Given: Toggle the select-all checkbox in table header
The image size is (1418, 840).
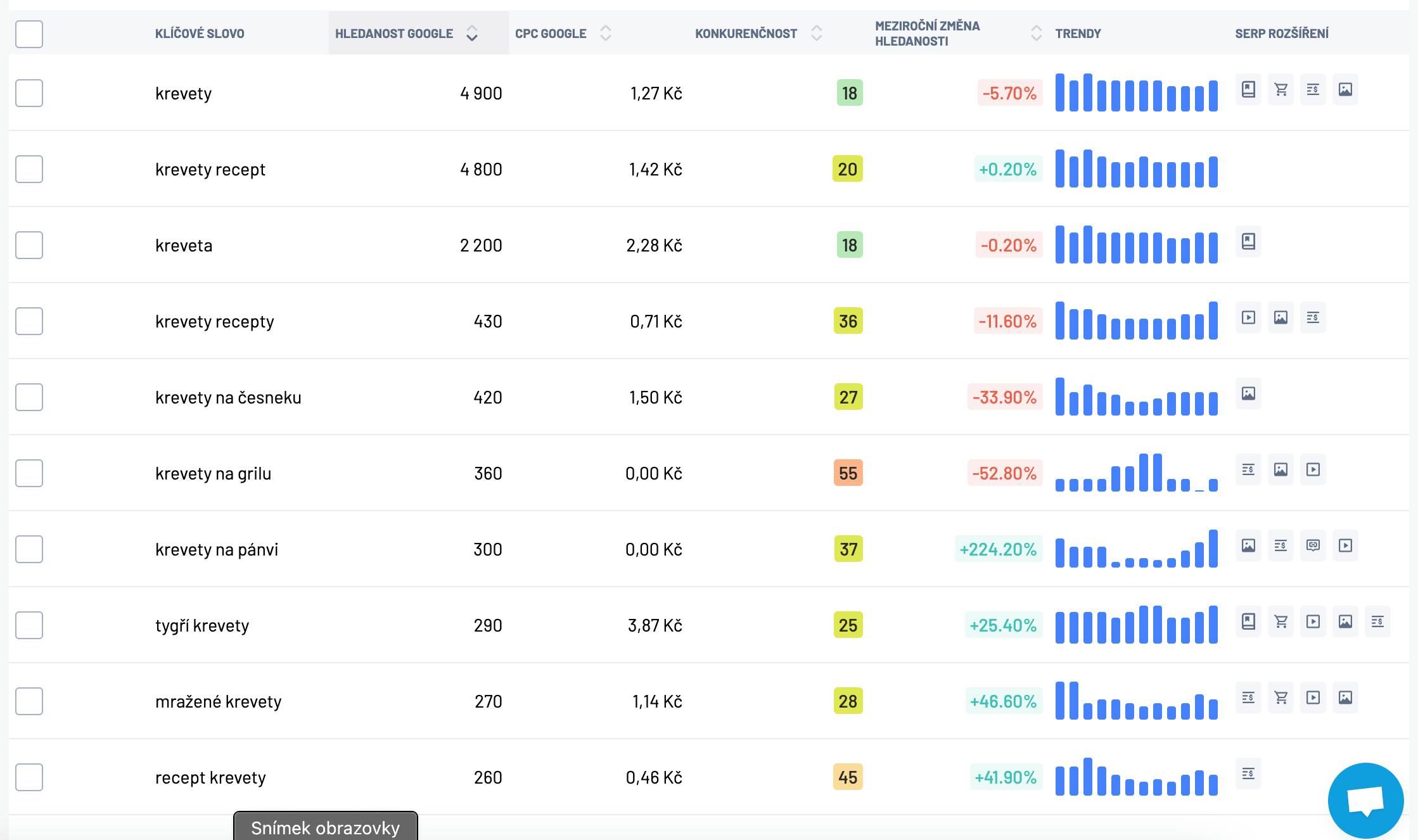Looking at the screenshot, I should click(29, 34).
